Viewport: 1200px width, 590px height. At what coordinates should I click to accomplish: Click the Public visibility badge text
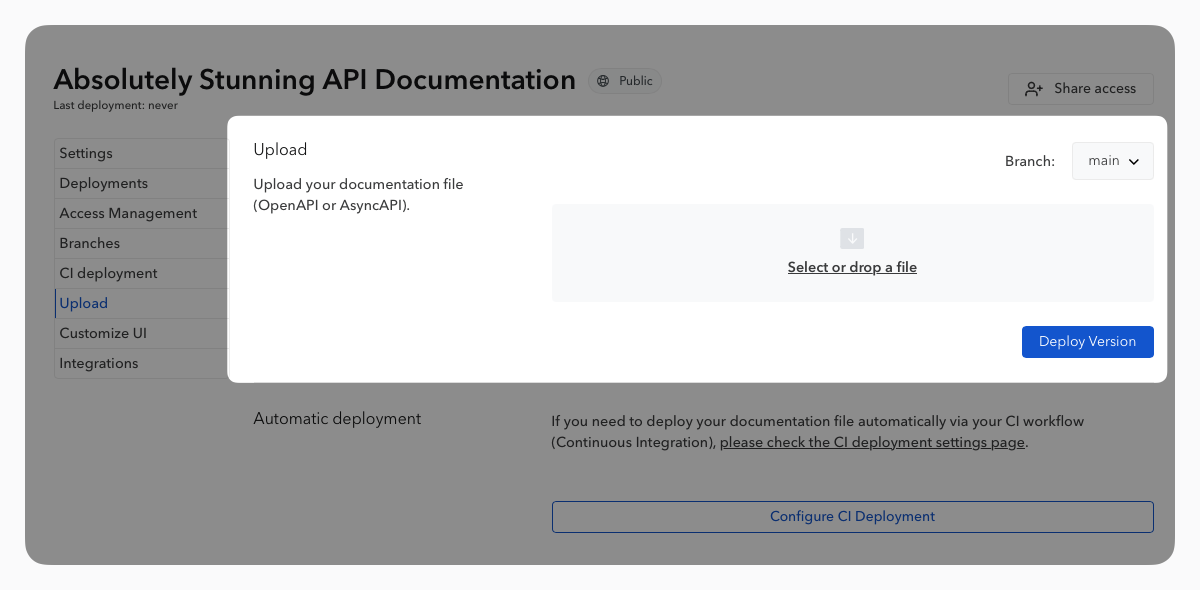pos(635,81)
